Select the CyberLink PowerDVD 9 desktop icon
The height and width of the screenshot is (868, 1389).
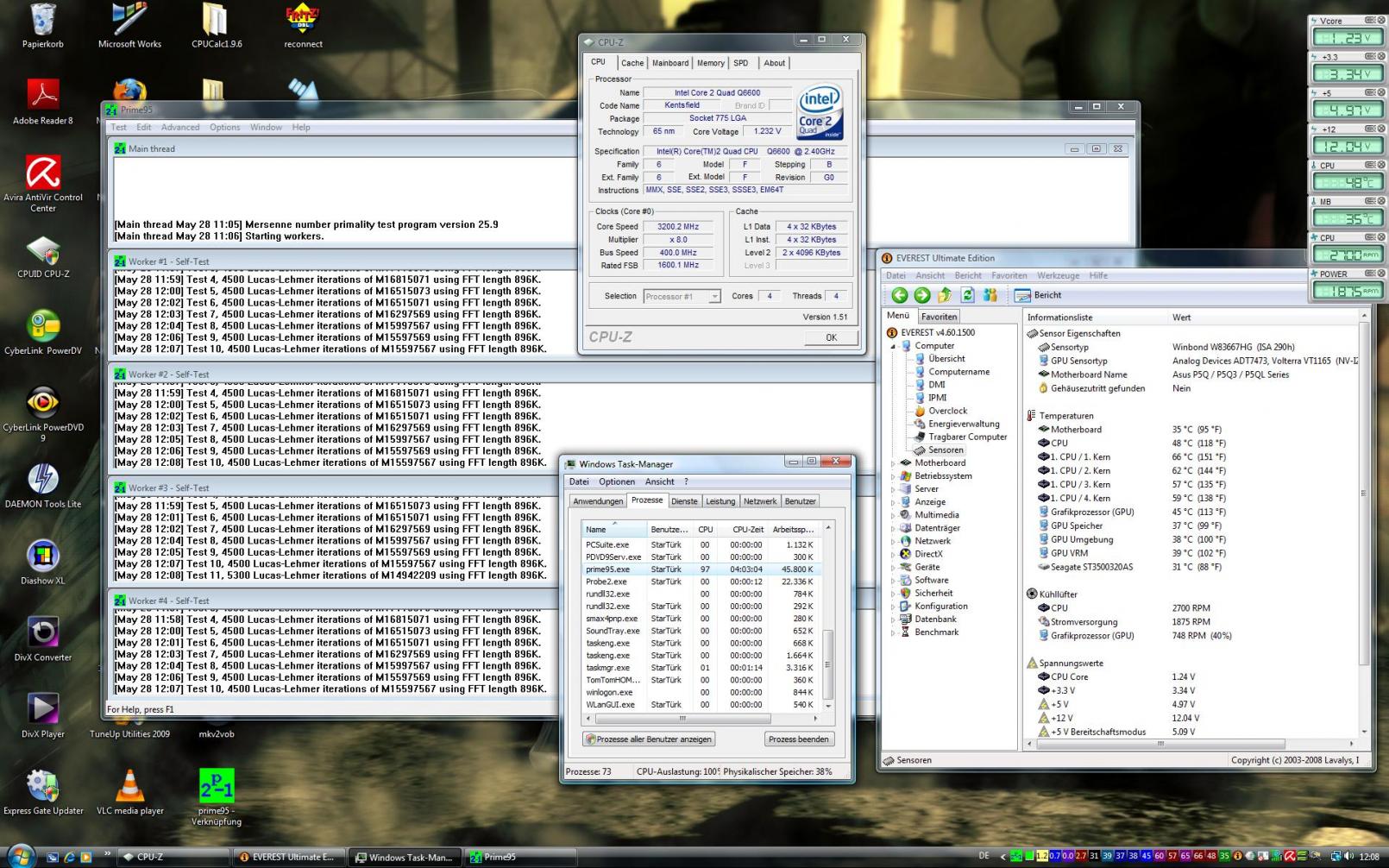43,414
